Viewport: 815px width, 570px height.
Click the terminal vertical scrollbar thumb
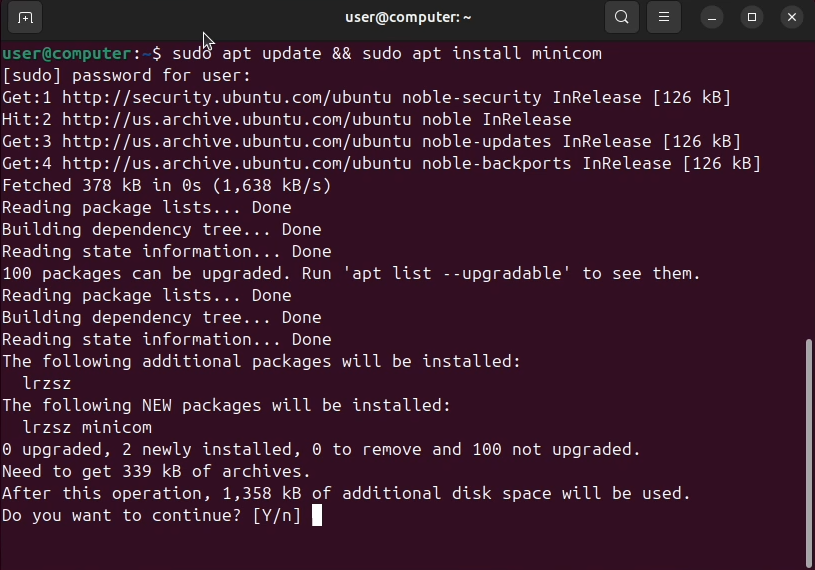[808, 450]
